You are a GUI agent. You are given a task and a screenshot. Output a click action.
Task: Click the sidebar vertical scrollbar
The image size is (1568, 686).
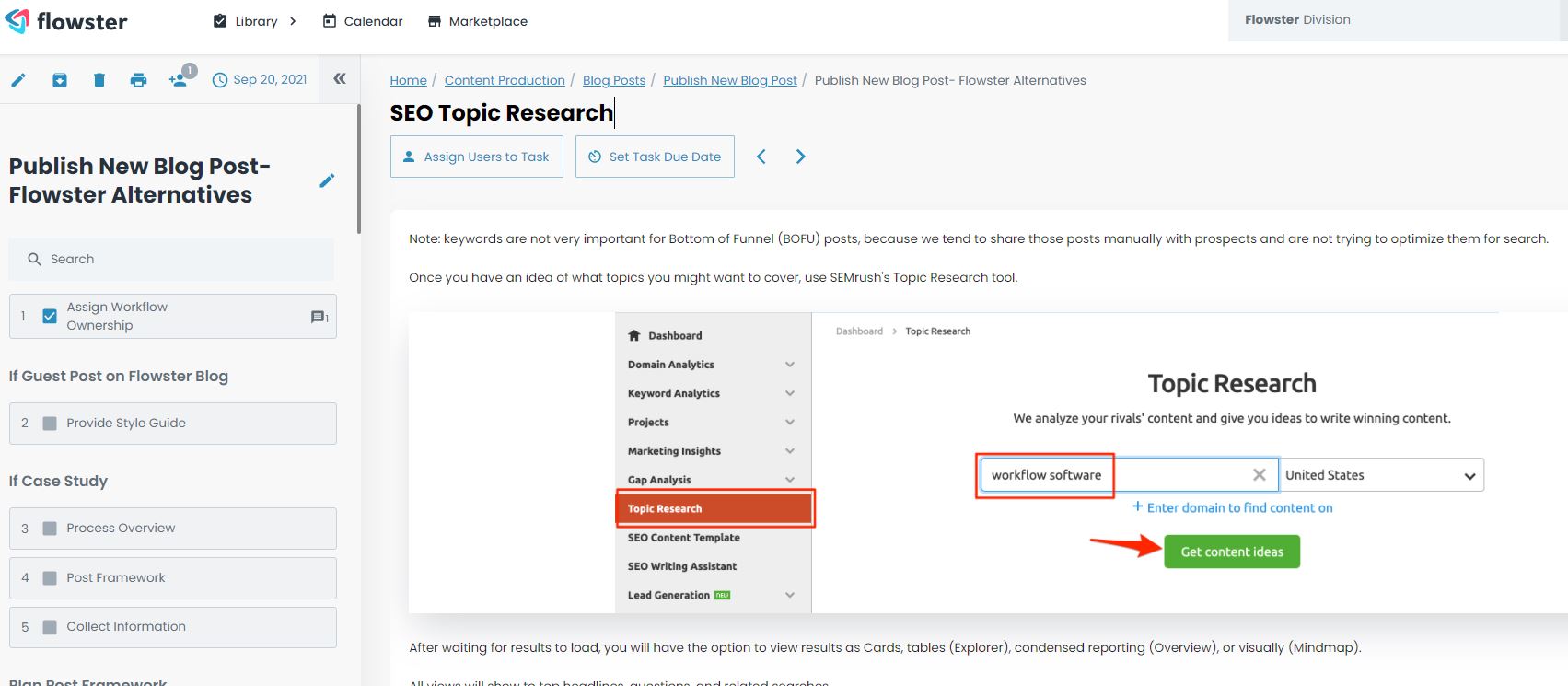(358, 169)
